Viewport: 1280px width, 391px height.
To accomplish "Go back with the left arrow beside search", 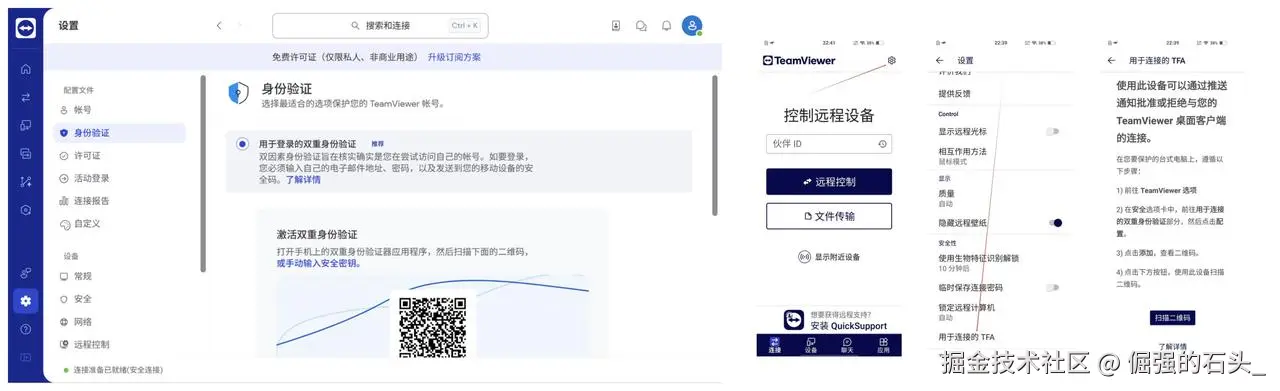I will pos(219,26).
